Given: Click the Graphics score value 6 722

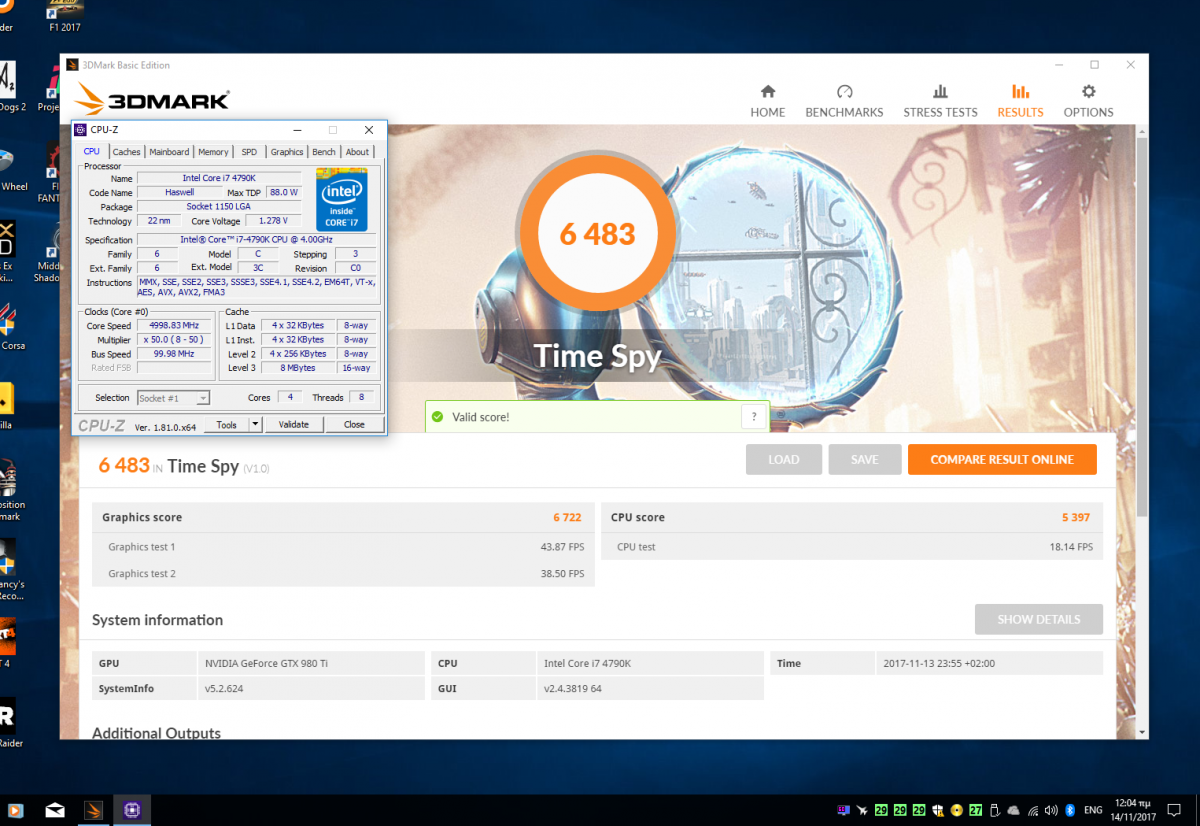Looking at the screenshot, I should pos(567,517).
